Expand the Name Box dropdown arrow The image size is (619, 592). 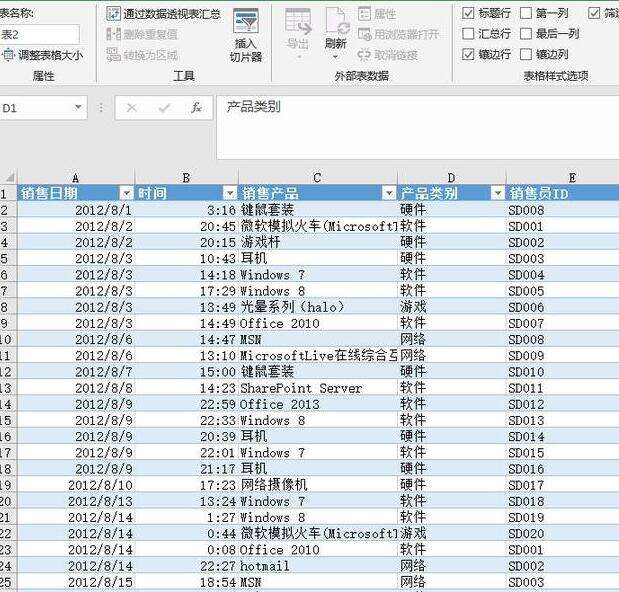click(x=78, y=107)
